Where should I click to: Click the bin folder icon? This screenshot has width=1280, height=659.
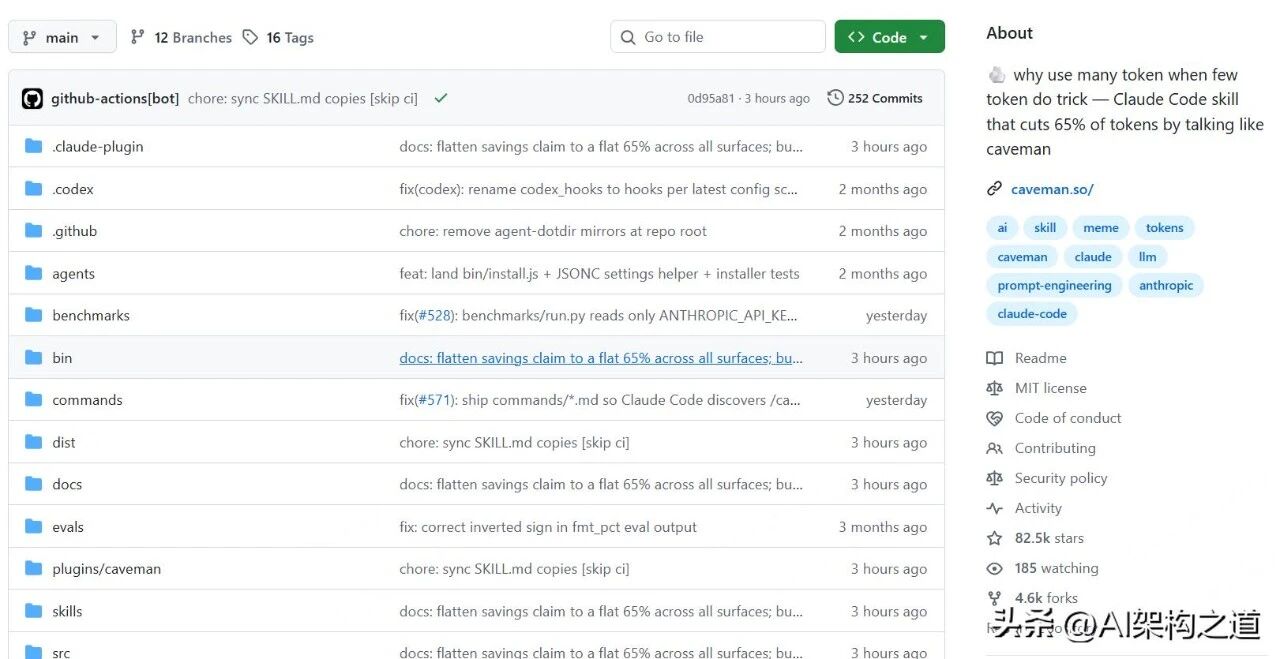point(34,357)
